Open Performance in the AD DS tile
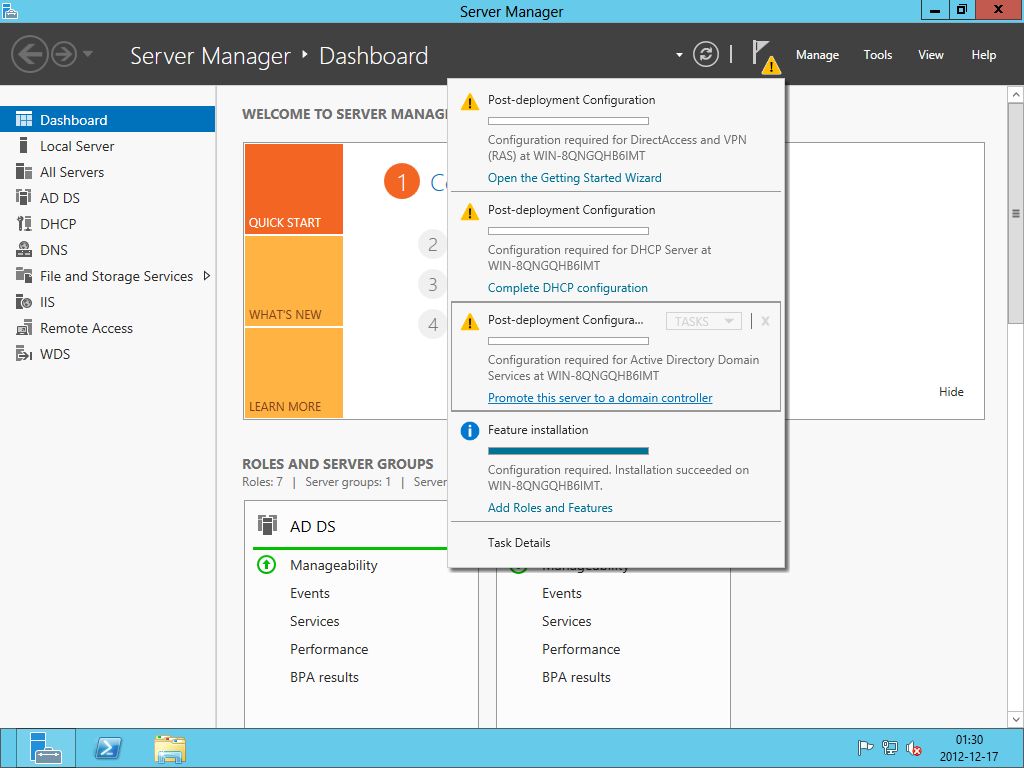1024x768 pixels. click(x=328, y=649)
